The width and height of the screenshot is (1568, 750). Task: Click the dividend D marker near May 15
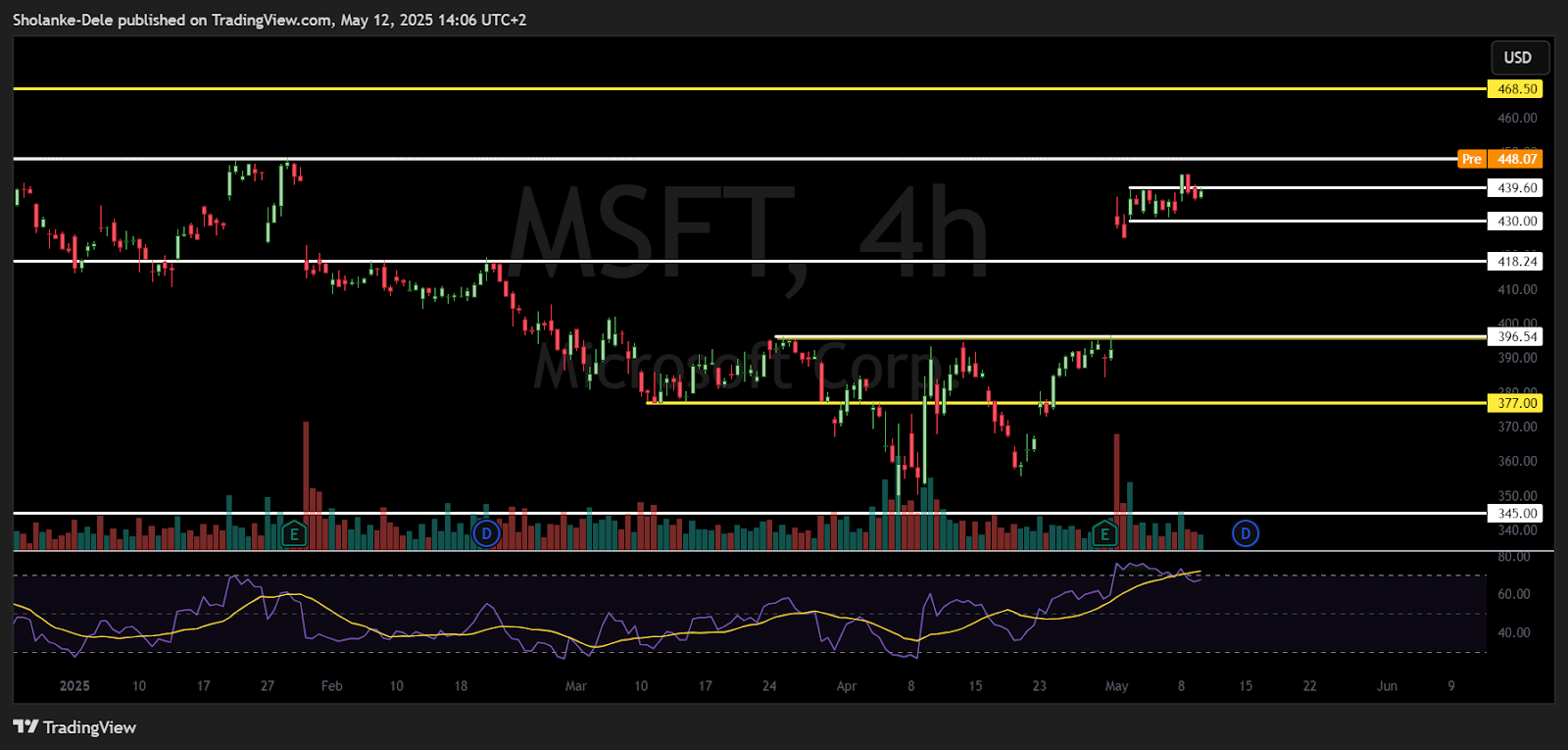(x=1245, y=534)
